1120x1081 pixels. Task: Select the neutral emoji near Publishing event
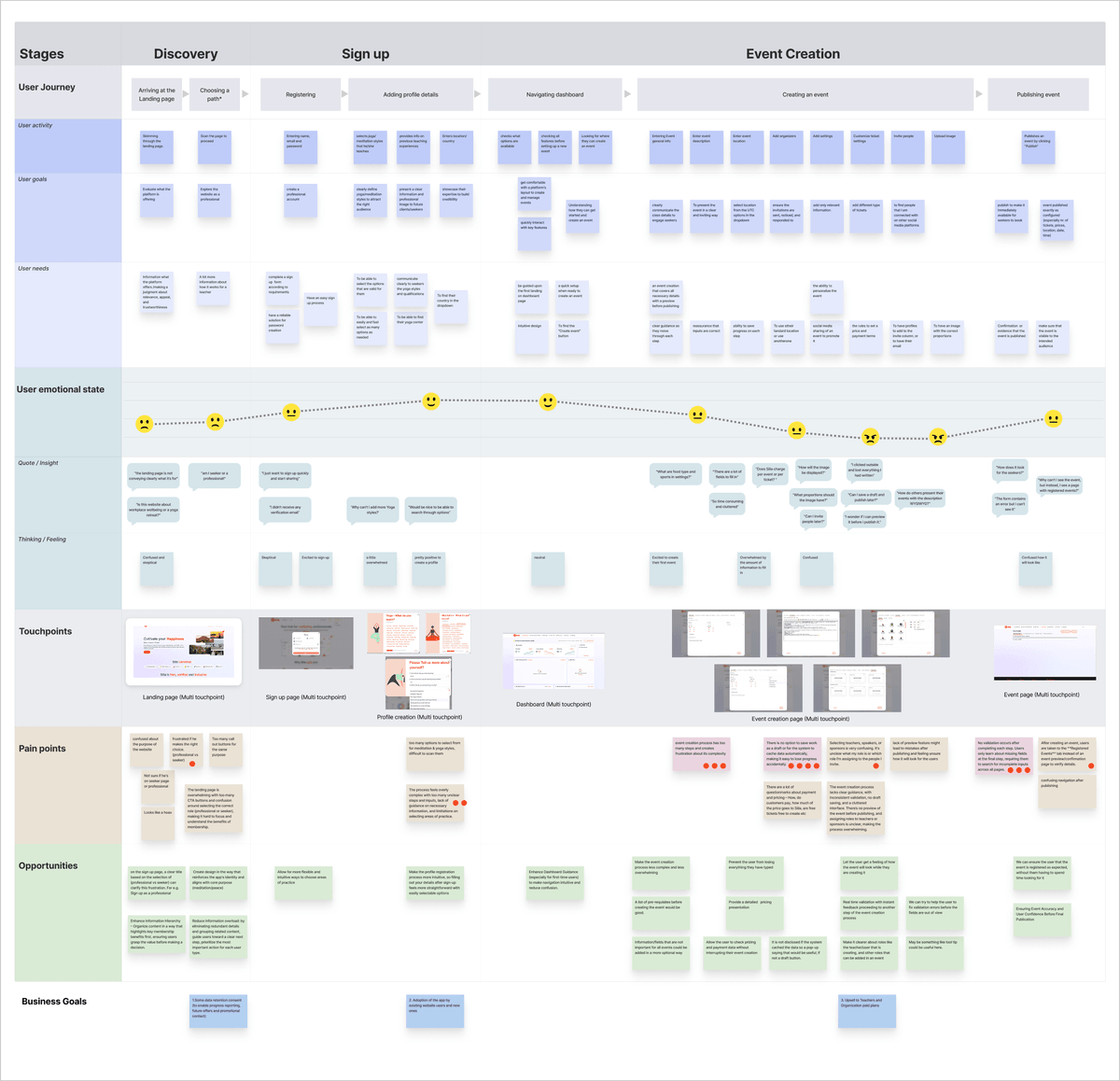[x=1053, y=419]
